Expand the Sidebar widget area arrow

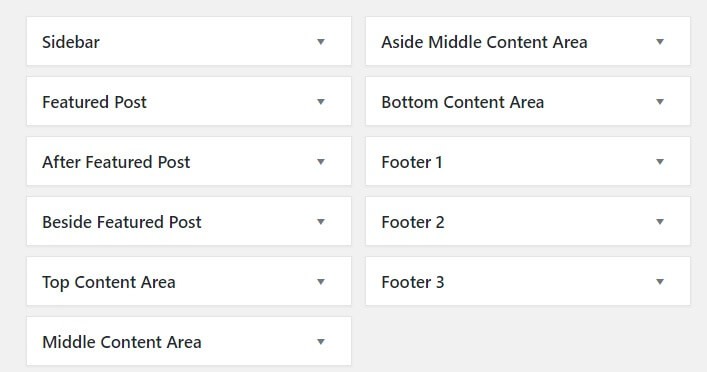pyautogui.click(x=321, y=42)
